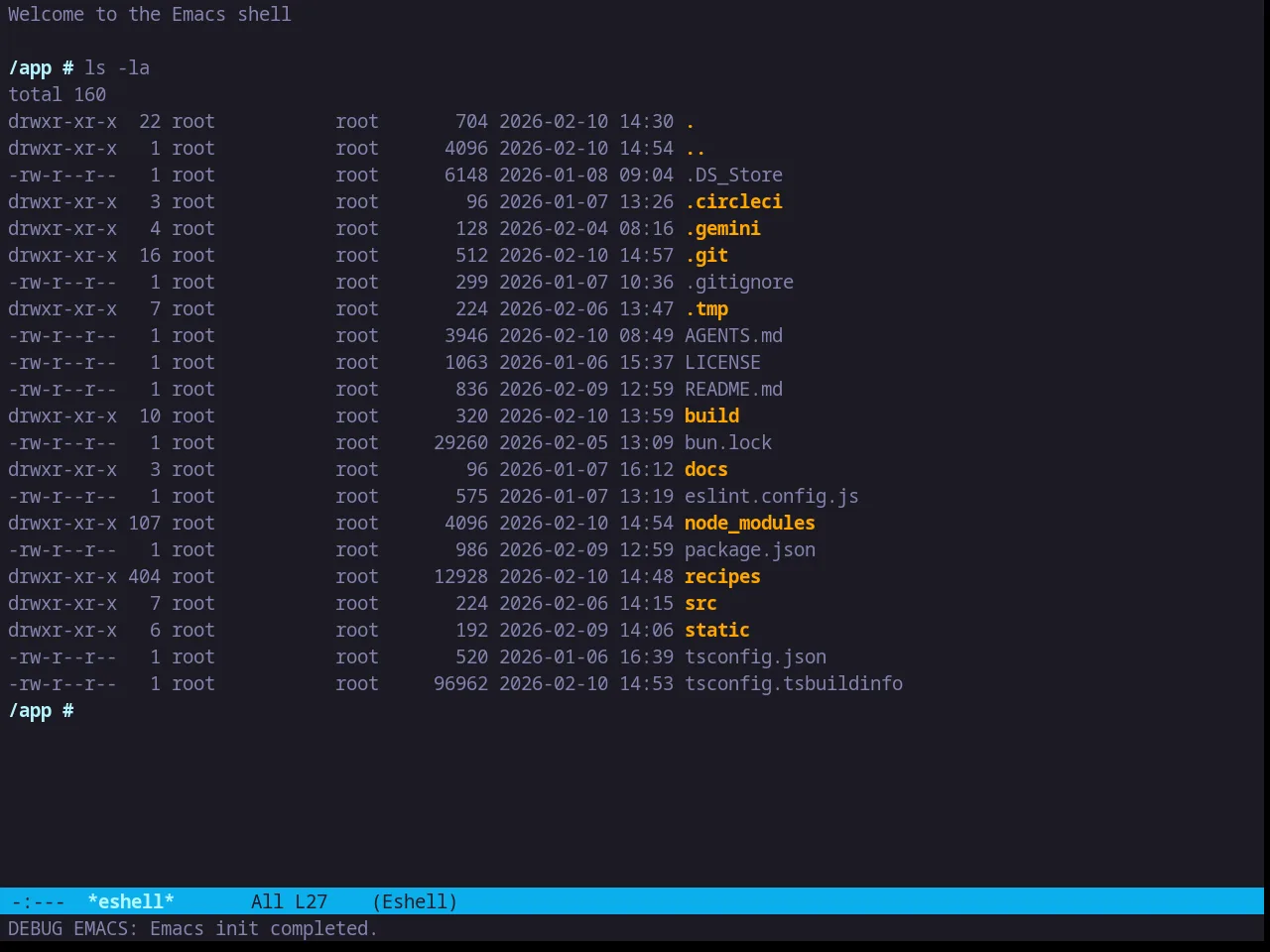Click the docs directory name
1270x952 pixels.
click(x=706, y=469)
